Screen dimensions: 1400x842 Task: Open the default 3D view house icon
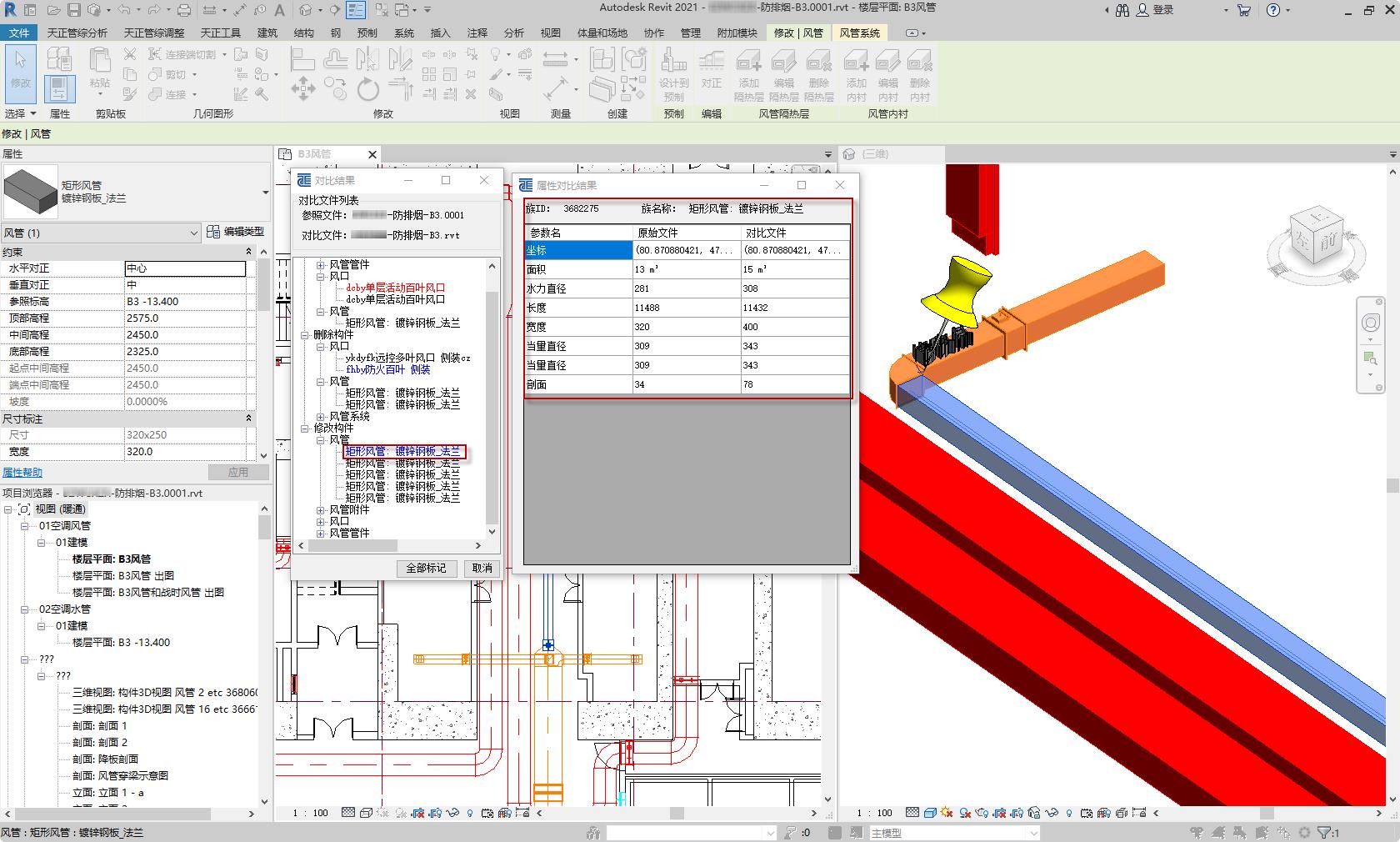[x=306, y=10]
